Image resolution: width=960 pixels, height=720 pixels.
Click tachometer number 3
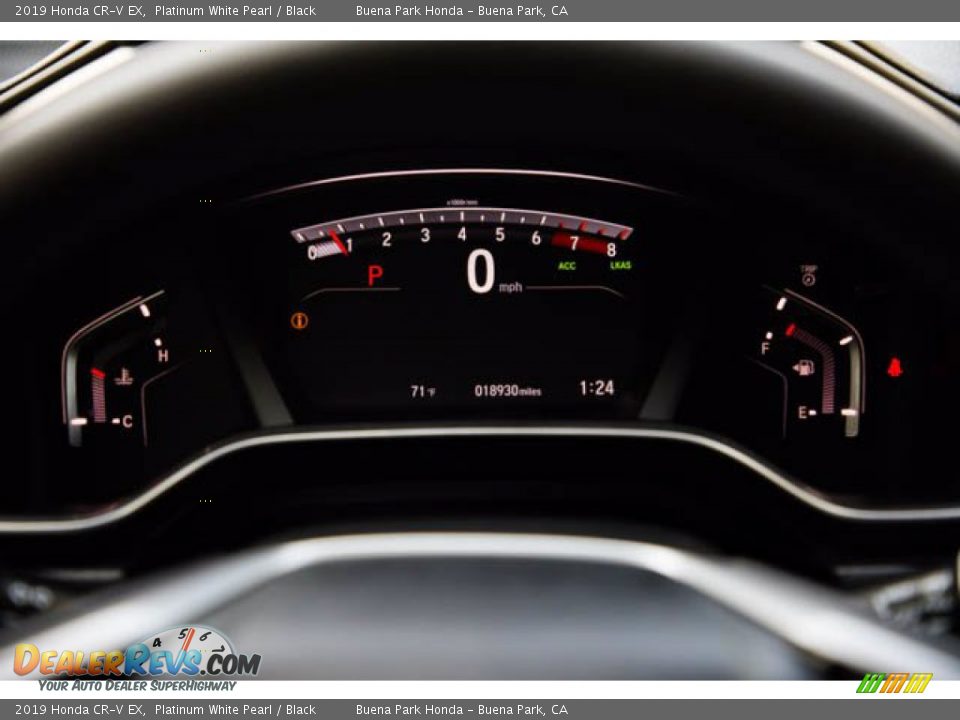[x=425, y=236]
